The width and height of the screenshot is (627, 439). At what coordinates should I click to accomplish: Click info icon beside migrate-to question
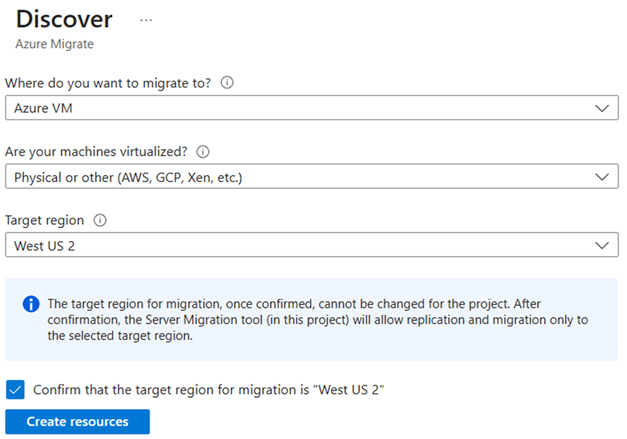pyautogui.click(x=228, y=83)
